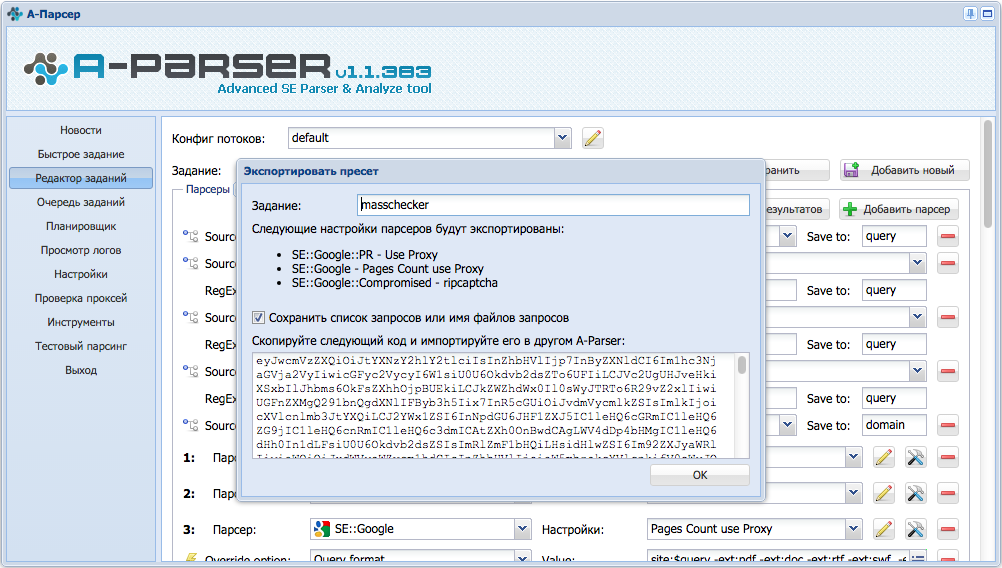The height and width of the screenshot is (568, 1002).
Task: Click the А-Парсер title bar app icon
Action: coord(15,14)
